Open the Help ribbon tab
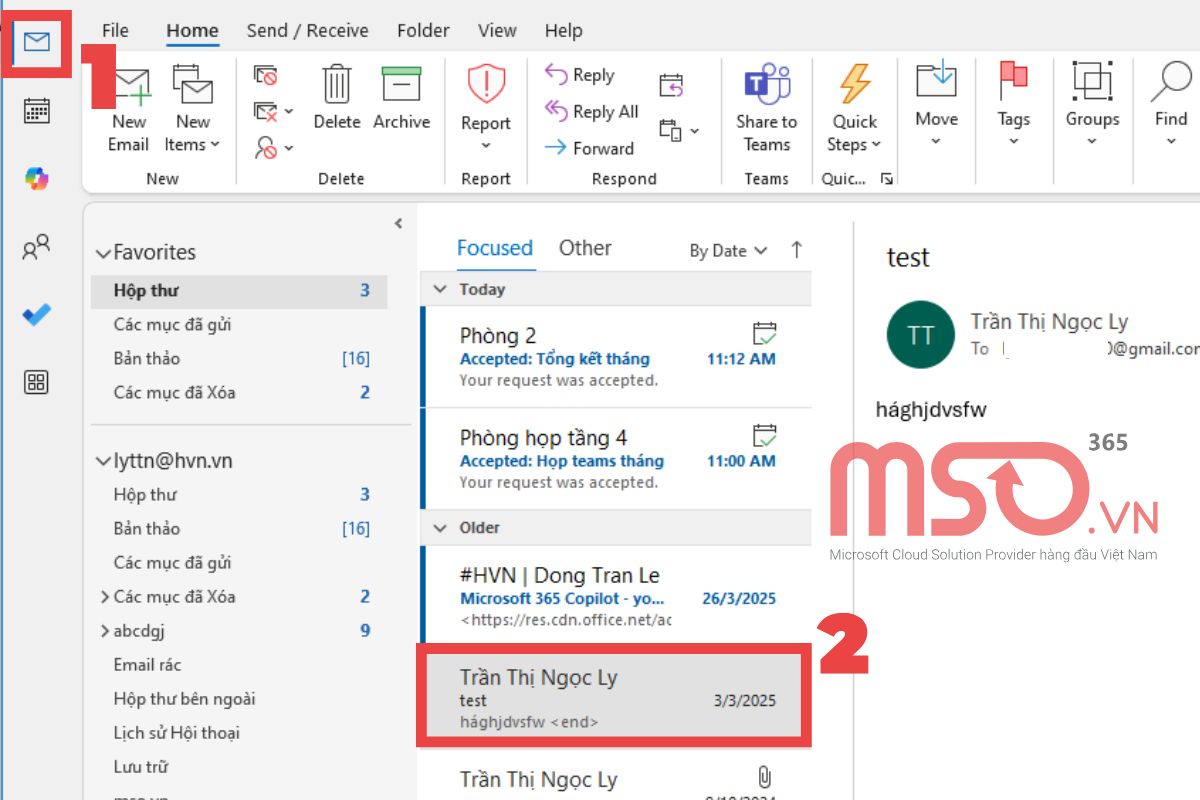Screen dimensions: 1200x800 click(563, 31)
